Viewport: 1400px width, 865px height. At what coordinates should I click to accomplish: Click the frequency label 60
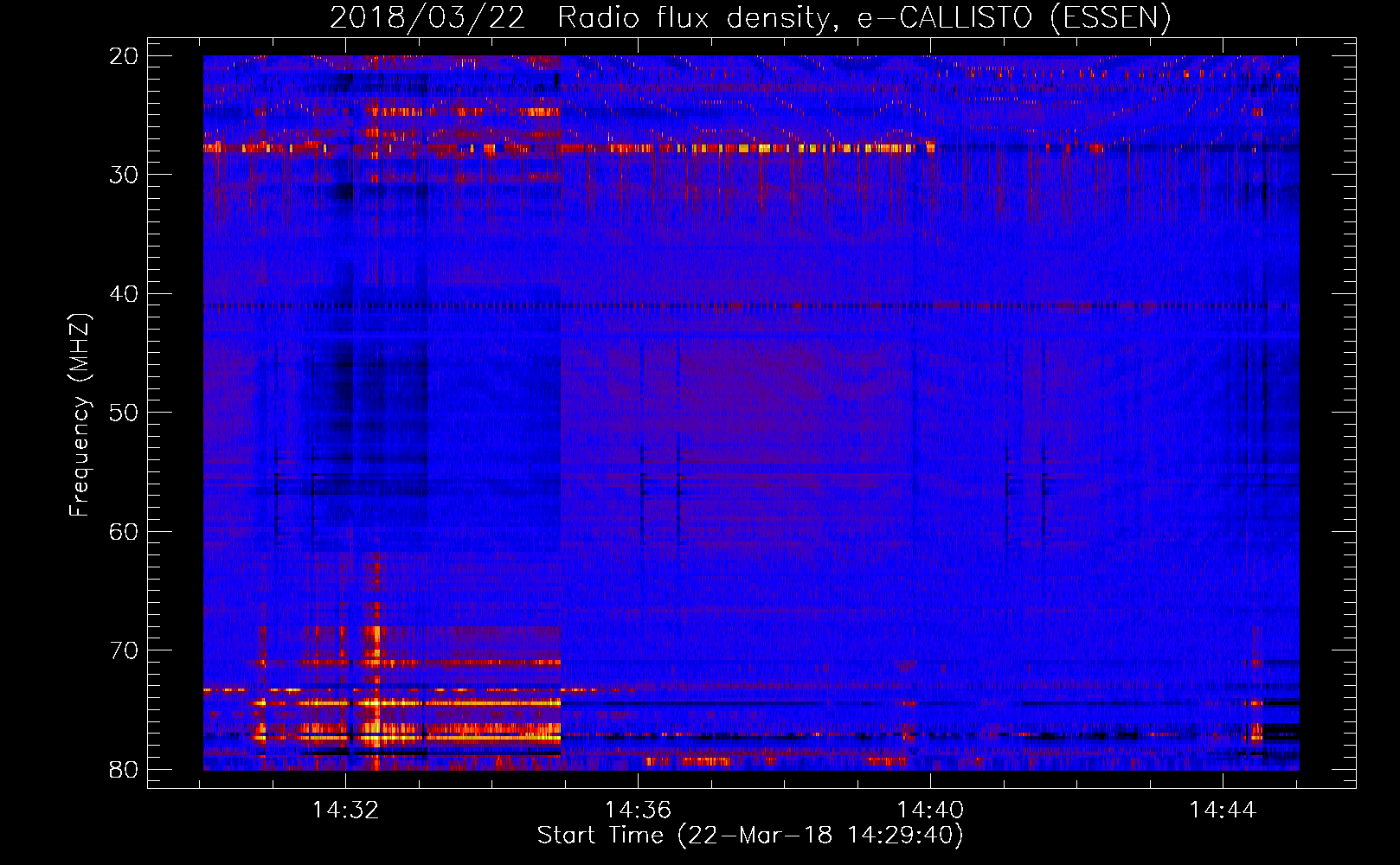click(124, 532)
